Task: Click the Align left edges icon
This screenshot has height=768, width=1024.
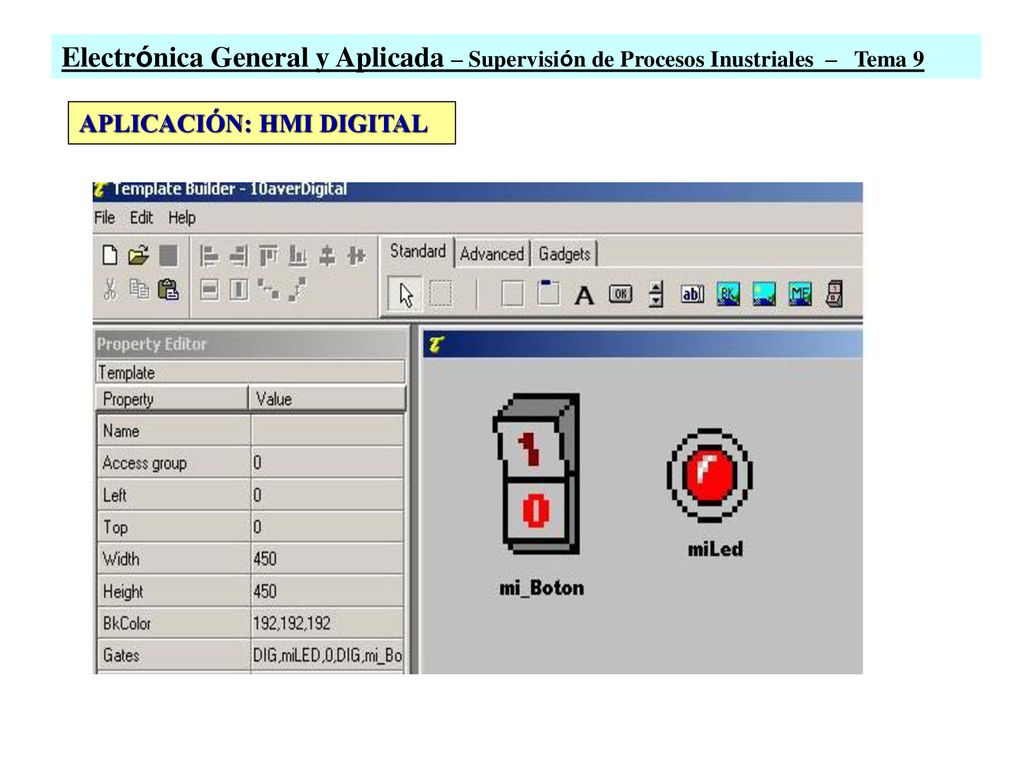Action: [x=208, y=256]
